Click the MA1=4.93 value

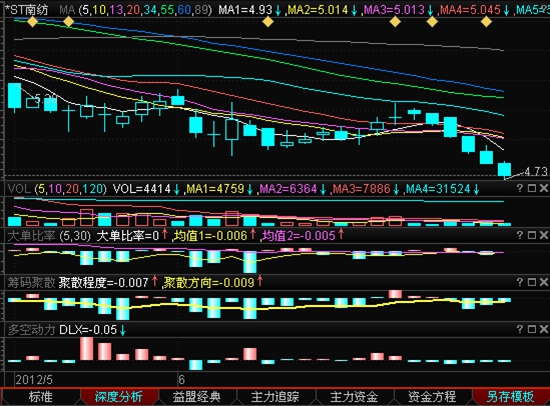245,10
